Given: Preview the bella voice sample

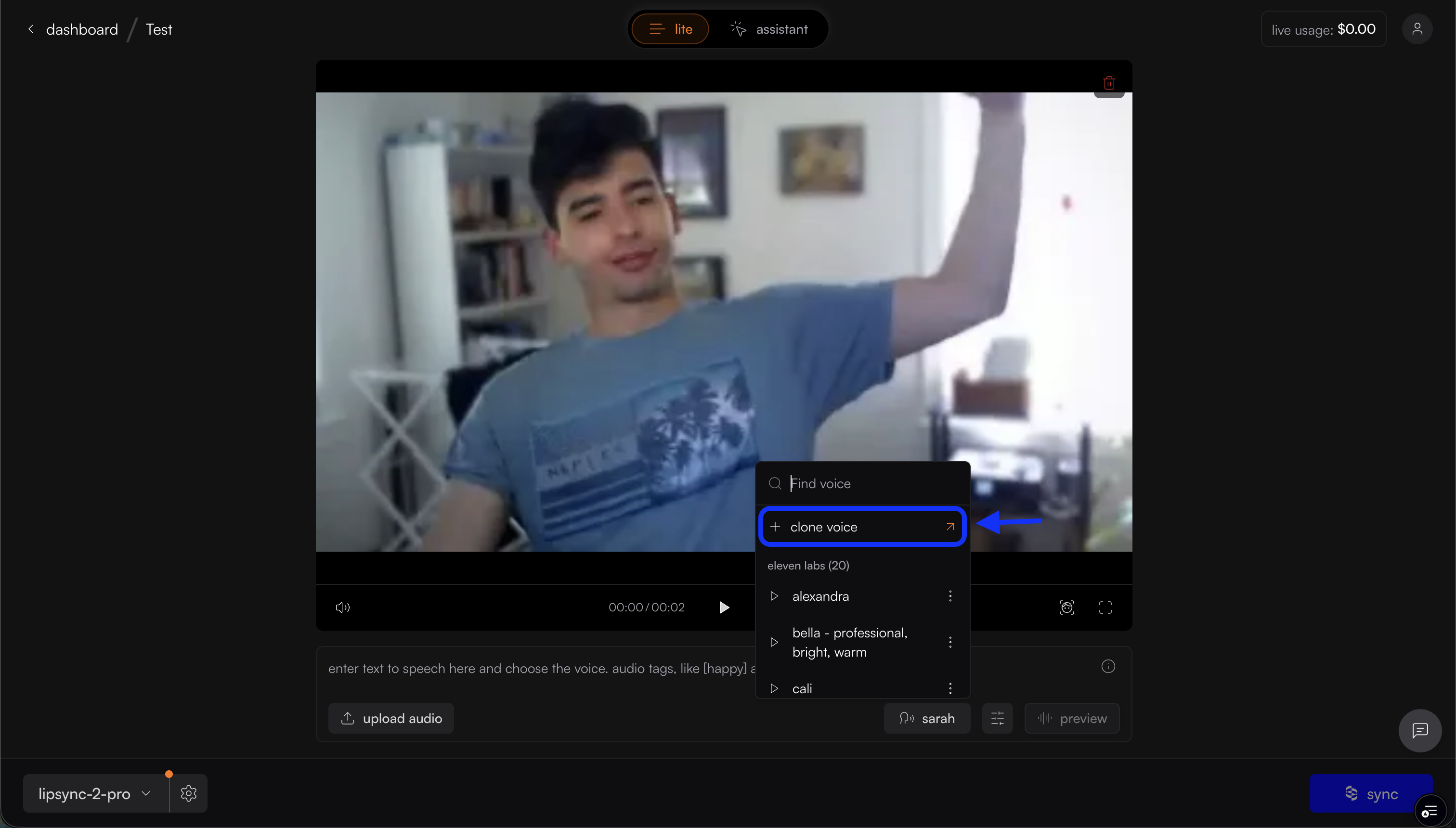Looking at the screenshot, I should click(x=774, y=642).
